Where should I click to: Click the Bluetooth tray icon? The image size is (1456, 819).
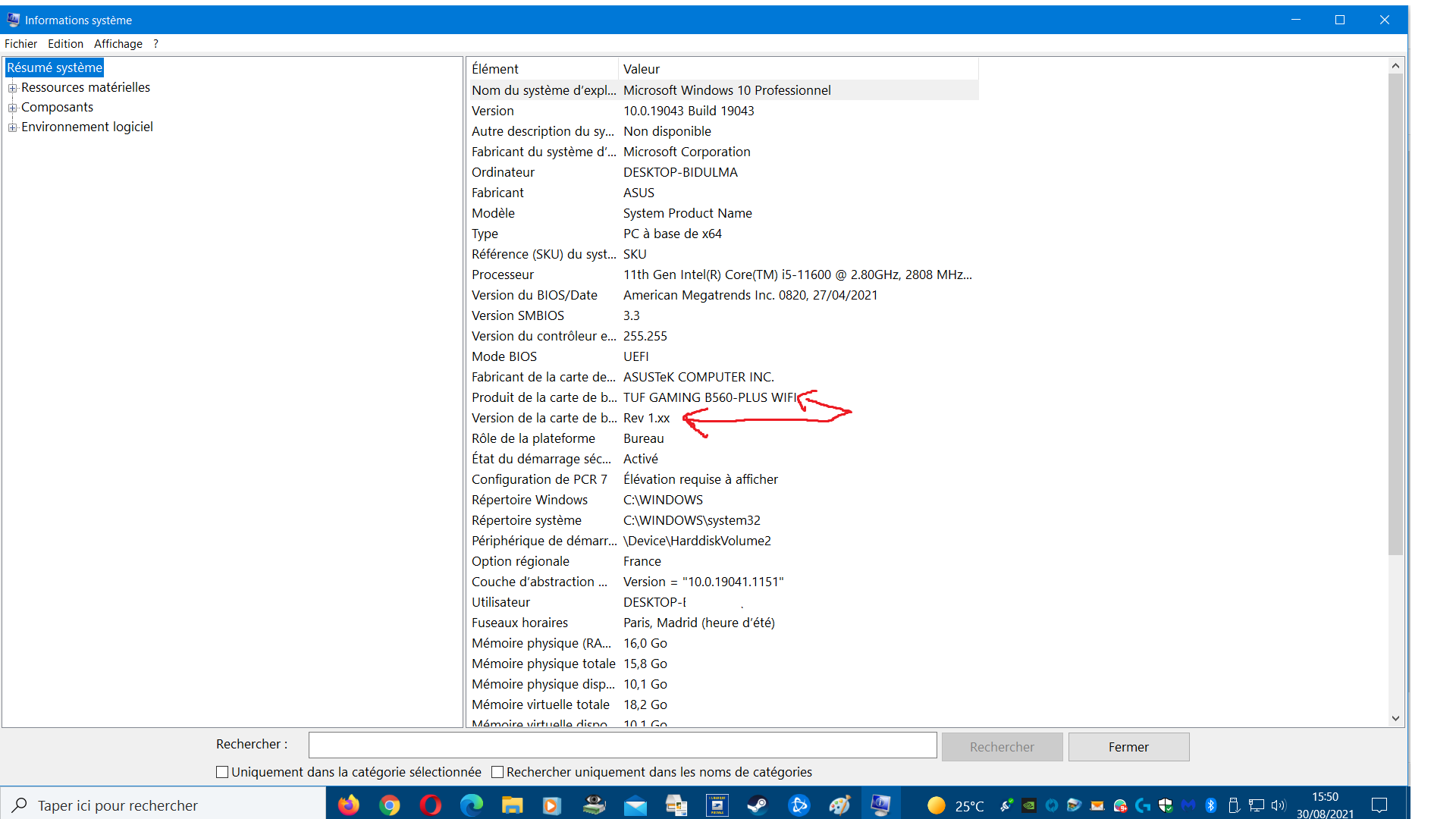click(x=1211, y=805)
